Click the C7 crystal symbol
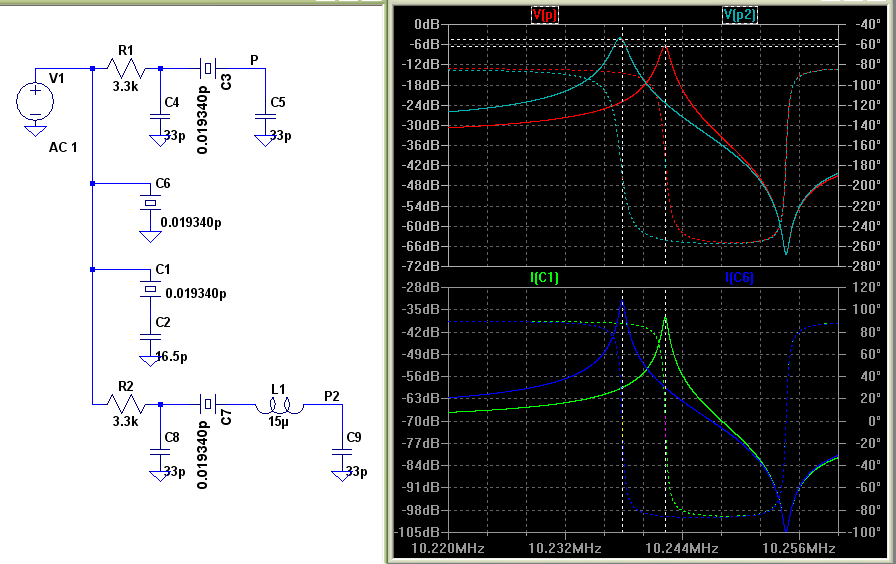This screenshot has height=564, width=896. [x=207, y=405]
